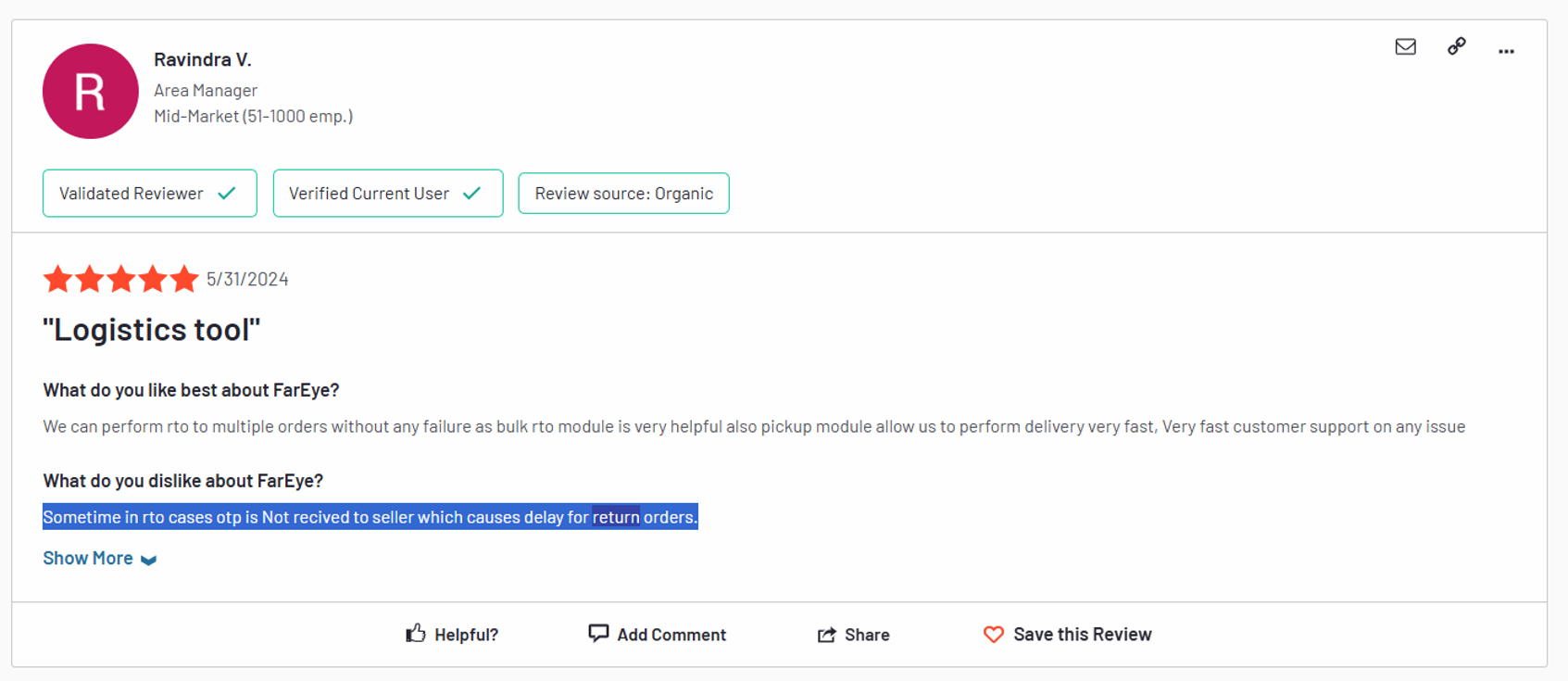
Task: Click the Area Manager job title
Action: [206, 90]
